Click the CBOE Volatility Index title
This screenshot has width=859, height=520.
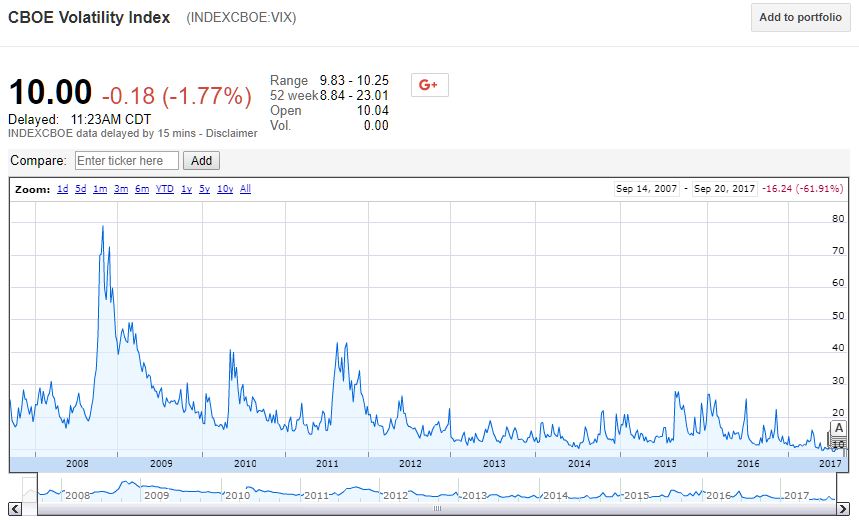click(89, 18)
